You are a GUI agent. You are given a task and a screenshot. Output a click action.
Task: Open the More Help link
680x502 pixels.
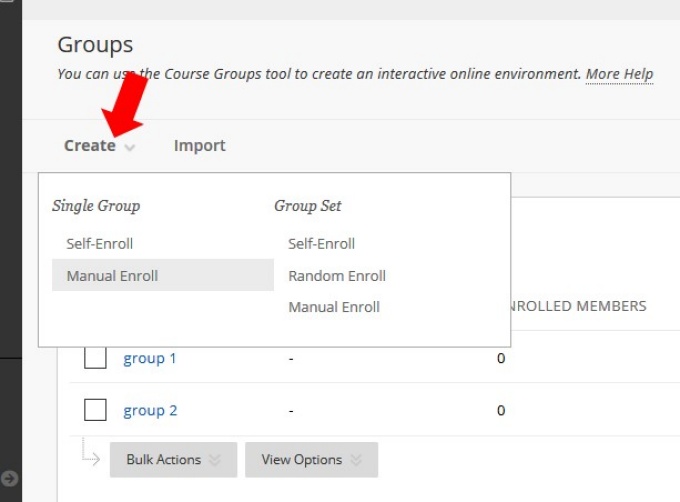(x=619, y=74)
